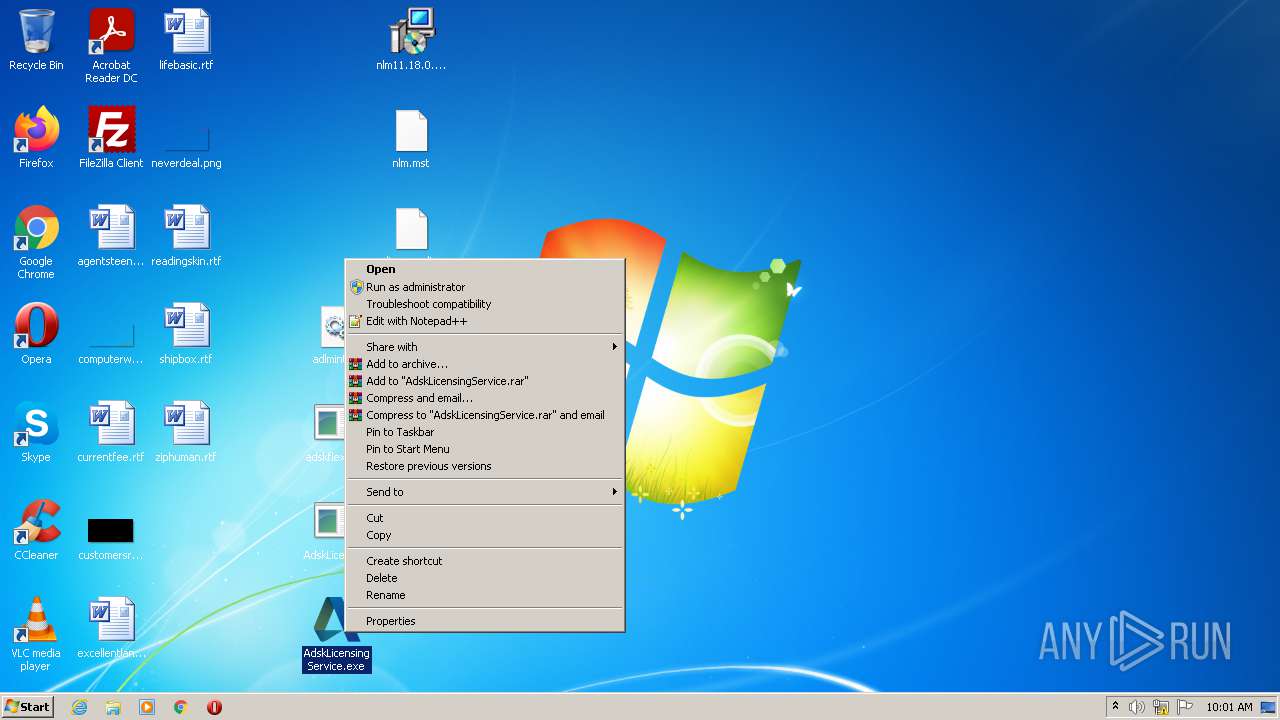Select neverdeal.png file icon

point(186,138)
